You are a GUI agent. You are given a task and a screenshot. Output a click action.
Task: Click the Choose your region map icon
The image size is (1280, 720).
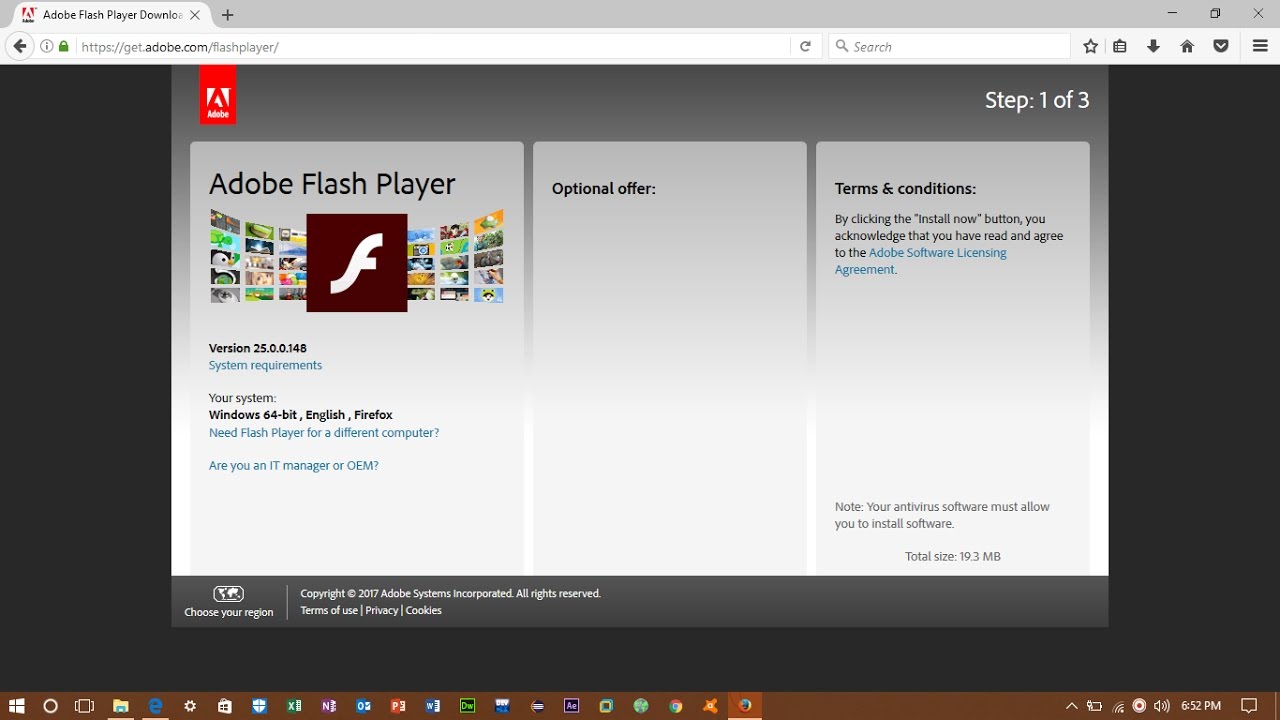point(228,593)
